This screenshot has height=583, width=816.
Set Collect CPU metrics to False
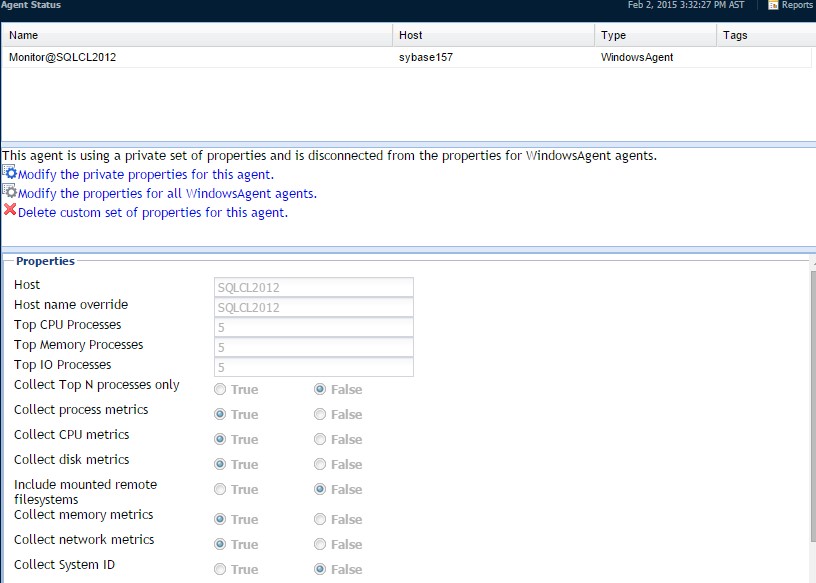[x=319, y=439]
